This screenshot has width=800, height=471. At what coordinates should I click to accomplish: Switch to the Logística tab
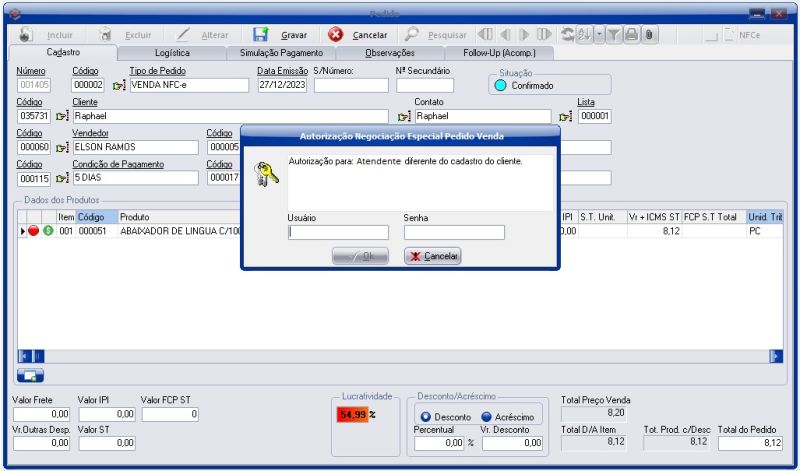click(x=172, y=52)
